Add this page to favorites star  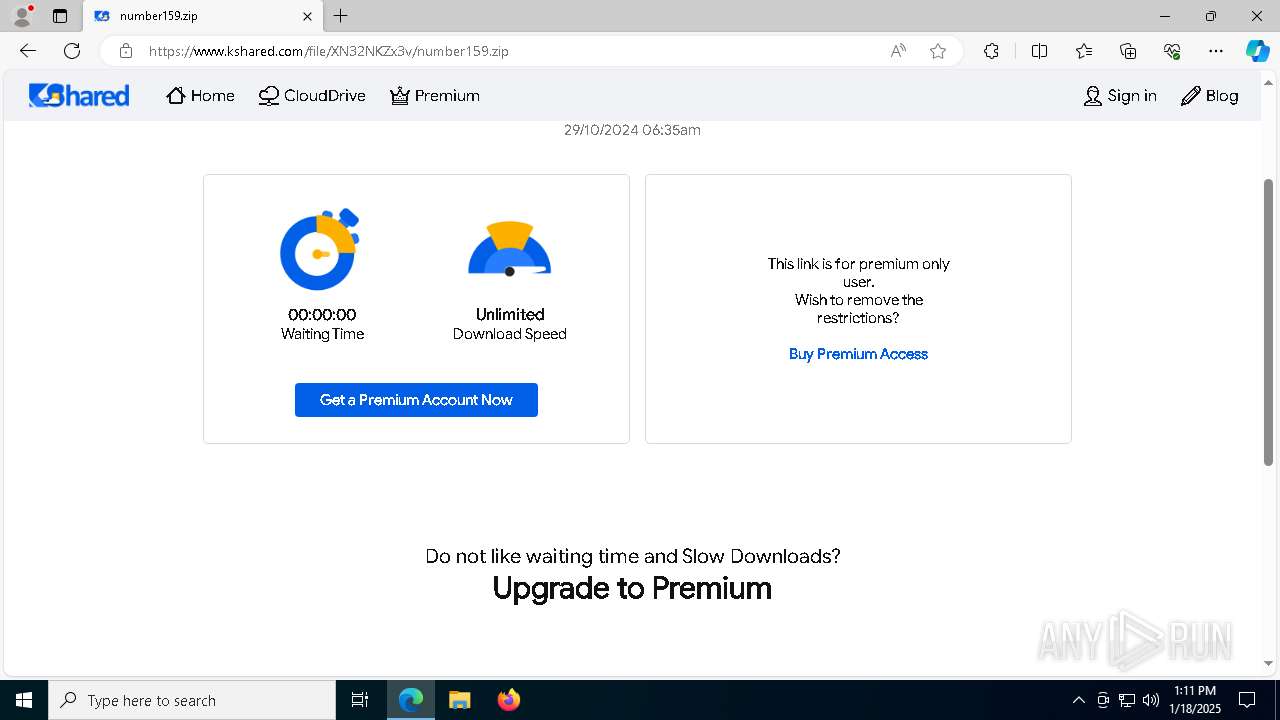pyautogui.click(x=937, y=51)
